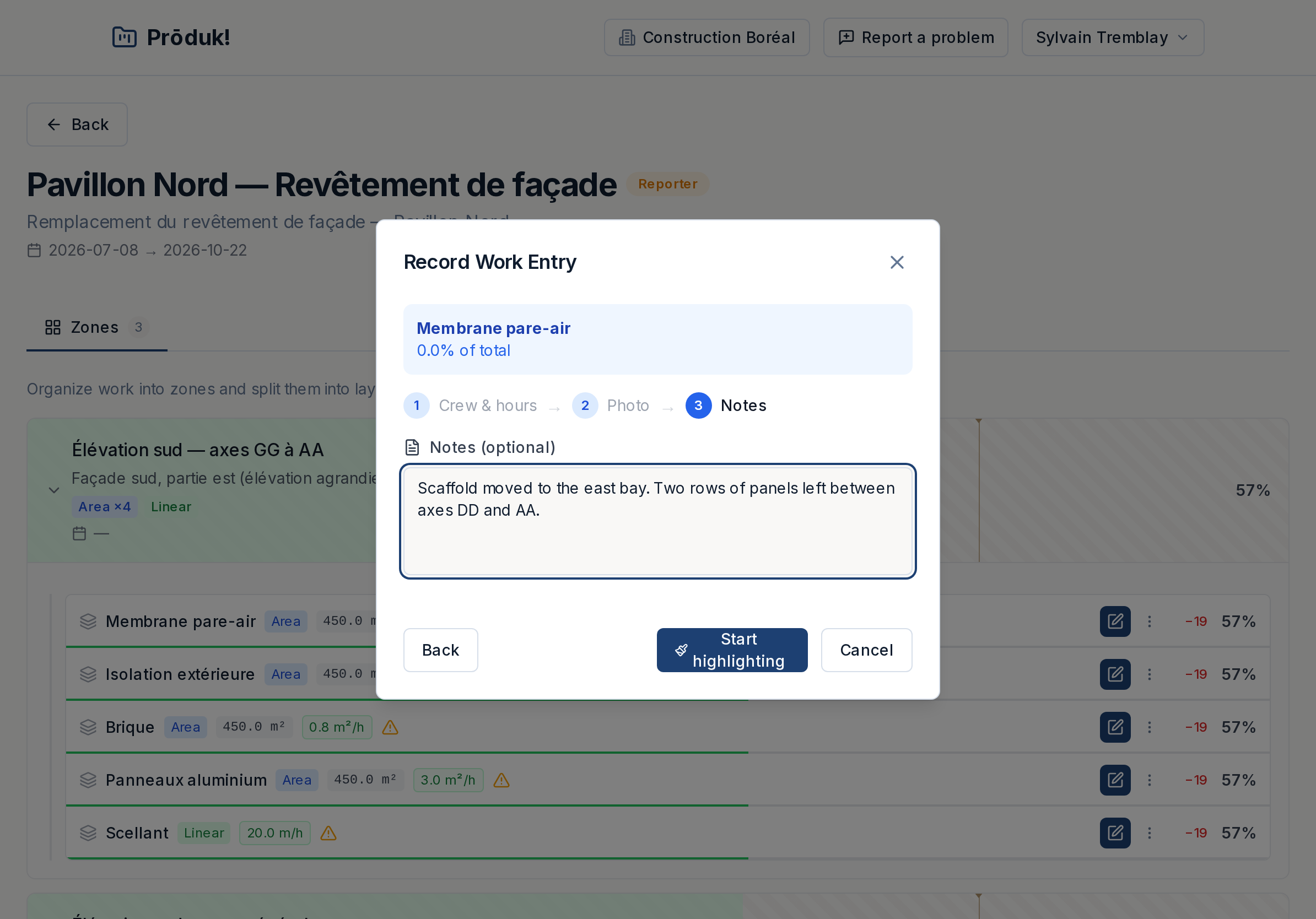Click the 20.0 m/h rate badge
This screenshot has height=919, width=1316.
[x=274, y=832]
